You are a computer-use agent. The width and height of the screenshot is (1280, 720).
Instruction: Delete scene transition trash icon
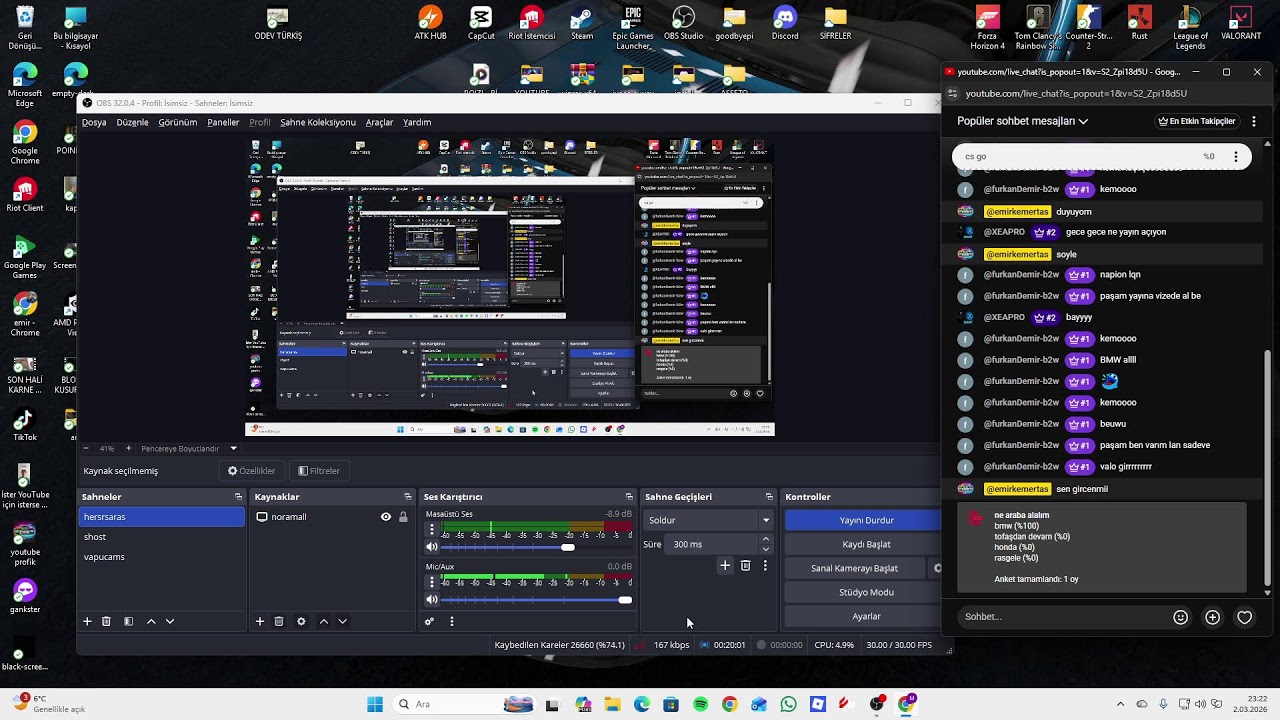(x=745, y=566)
